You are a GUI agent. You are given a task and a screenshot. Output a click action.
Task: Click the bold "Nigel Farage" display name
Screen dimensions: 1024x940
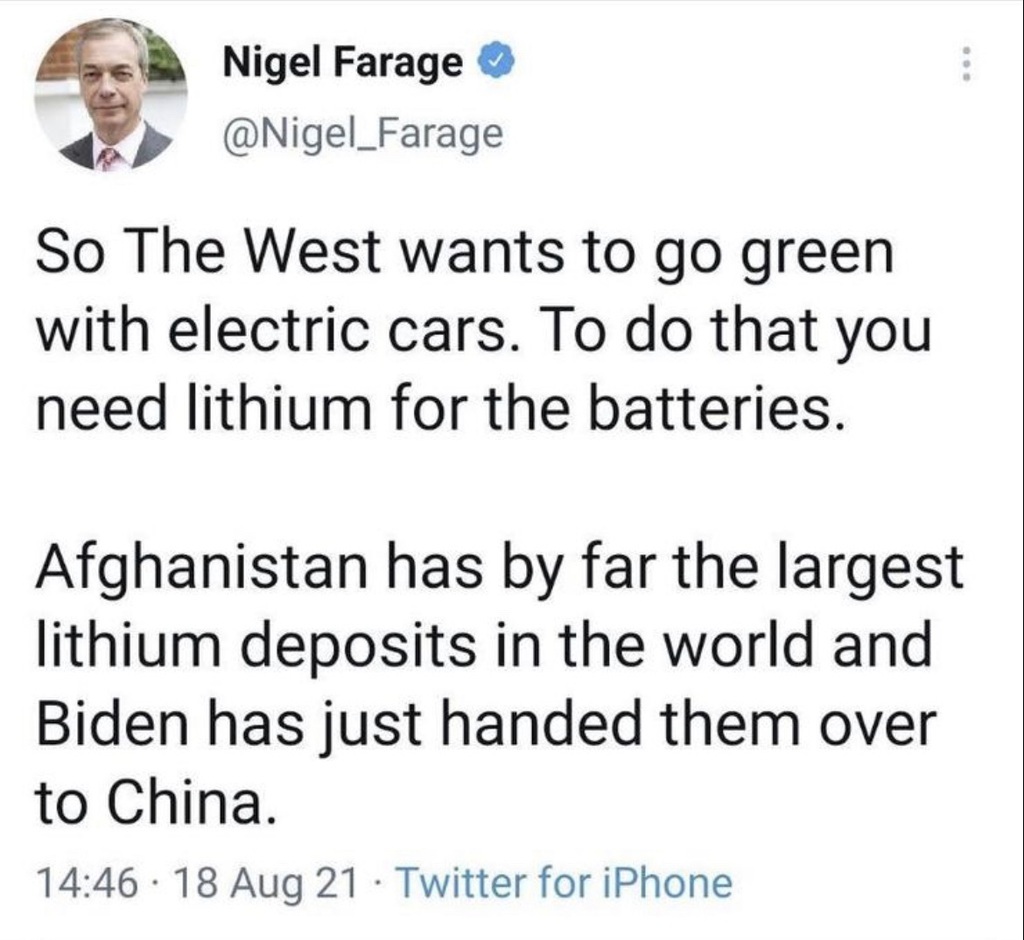click(342, 65)
